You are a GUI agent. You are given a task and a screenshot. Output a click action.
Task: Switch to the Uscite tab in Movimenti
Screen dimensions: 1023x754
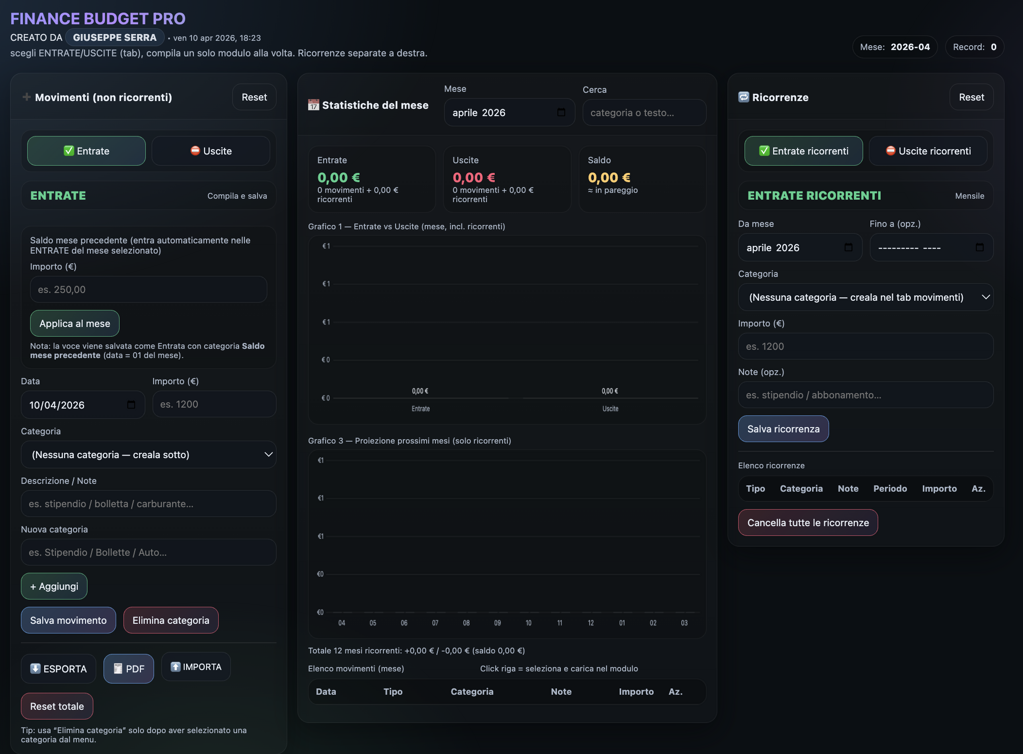point(211,151)
